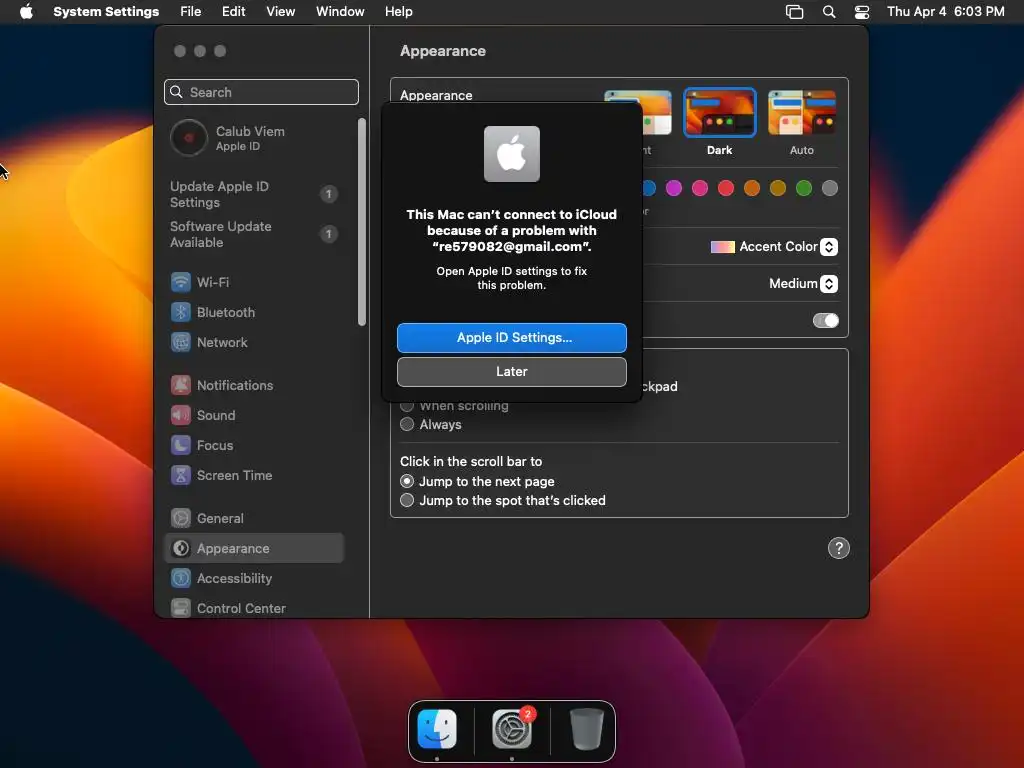Click the Calub Viem Apple ID avatar

pyautogui.click(x=189, y=138)
